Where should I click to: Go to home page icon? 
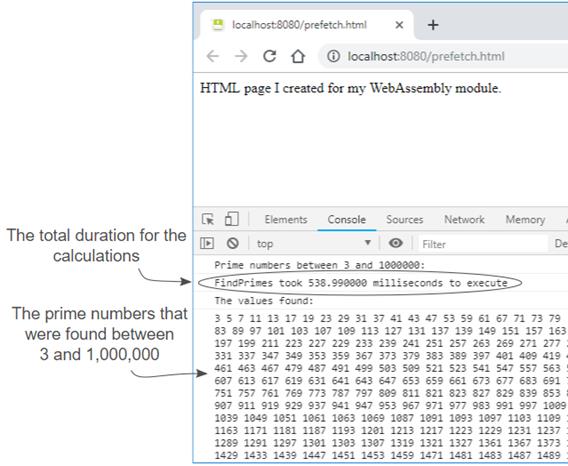point(298,56)
